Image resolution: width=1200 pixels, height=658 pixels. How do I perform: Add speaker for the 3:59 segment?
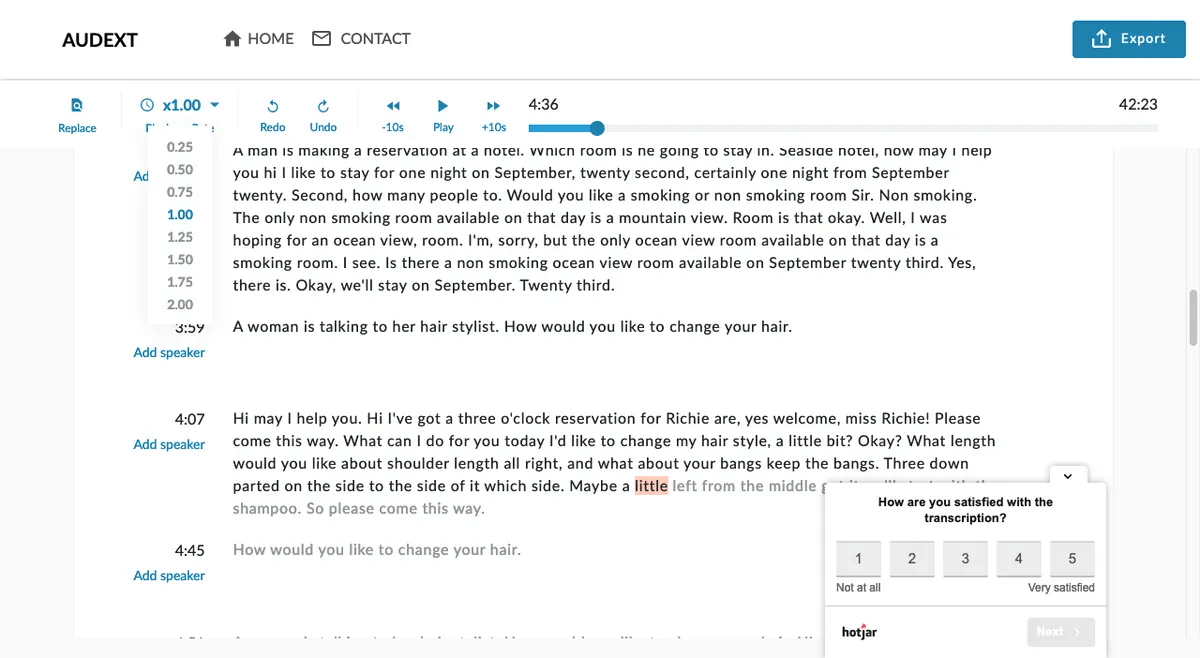169,352
